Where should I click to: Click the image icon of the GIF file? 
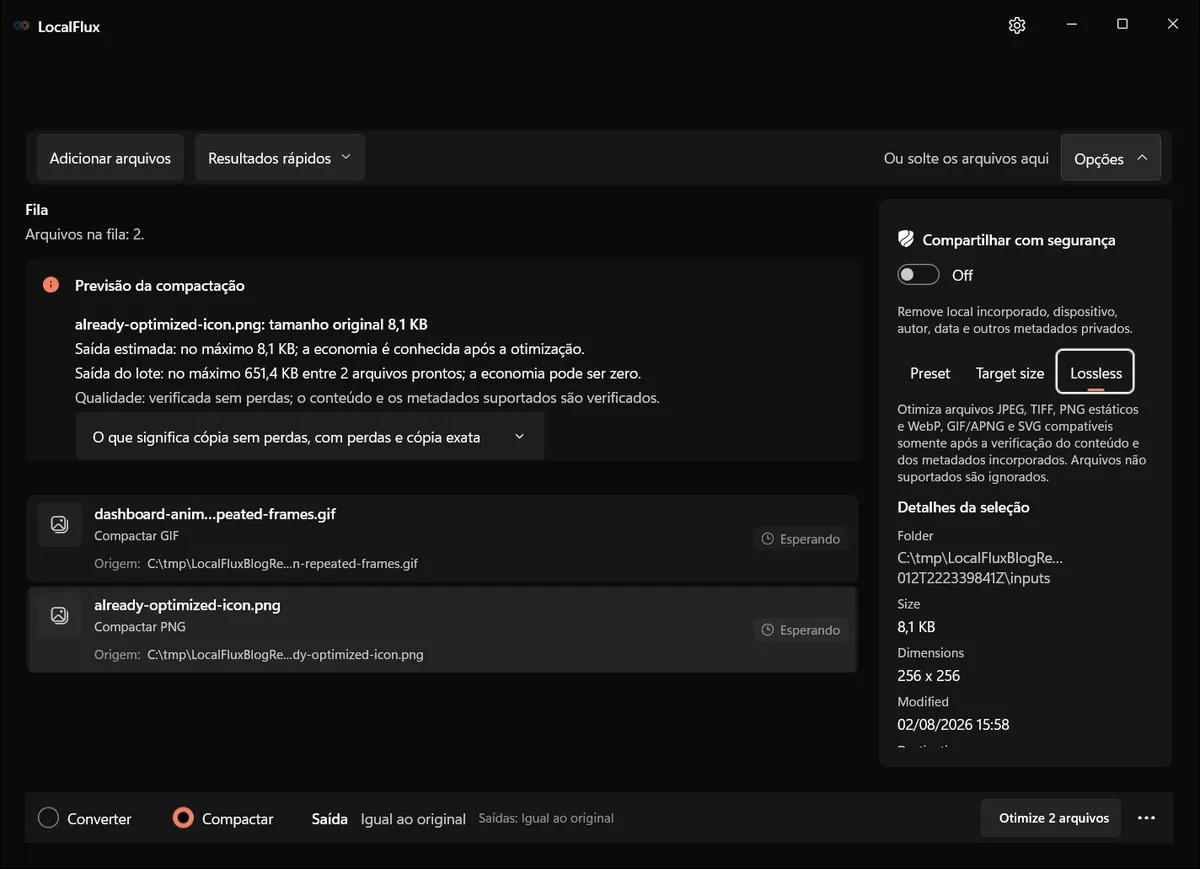[59, 524]
